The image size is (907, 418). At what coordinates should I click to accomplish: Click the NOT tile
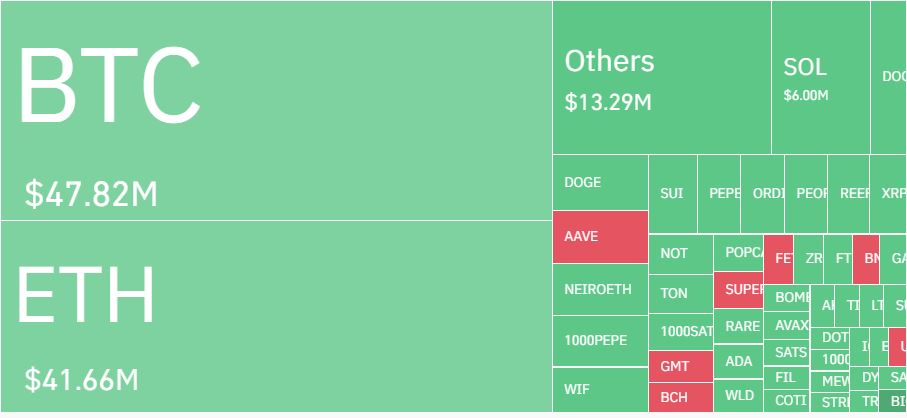[x=681, y=254]
